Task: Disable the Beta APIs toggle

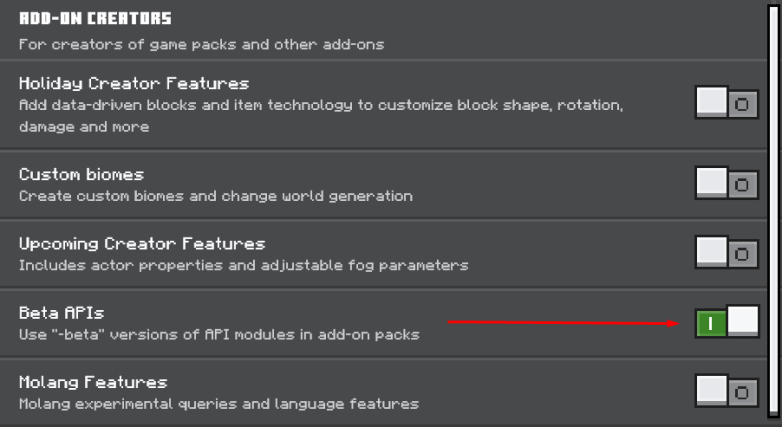Action: (x=727, y=322)
